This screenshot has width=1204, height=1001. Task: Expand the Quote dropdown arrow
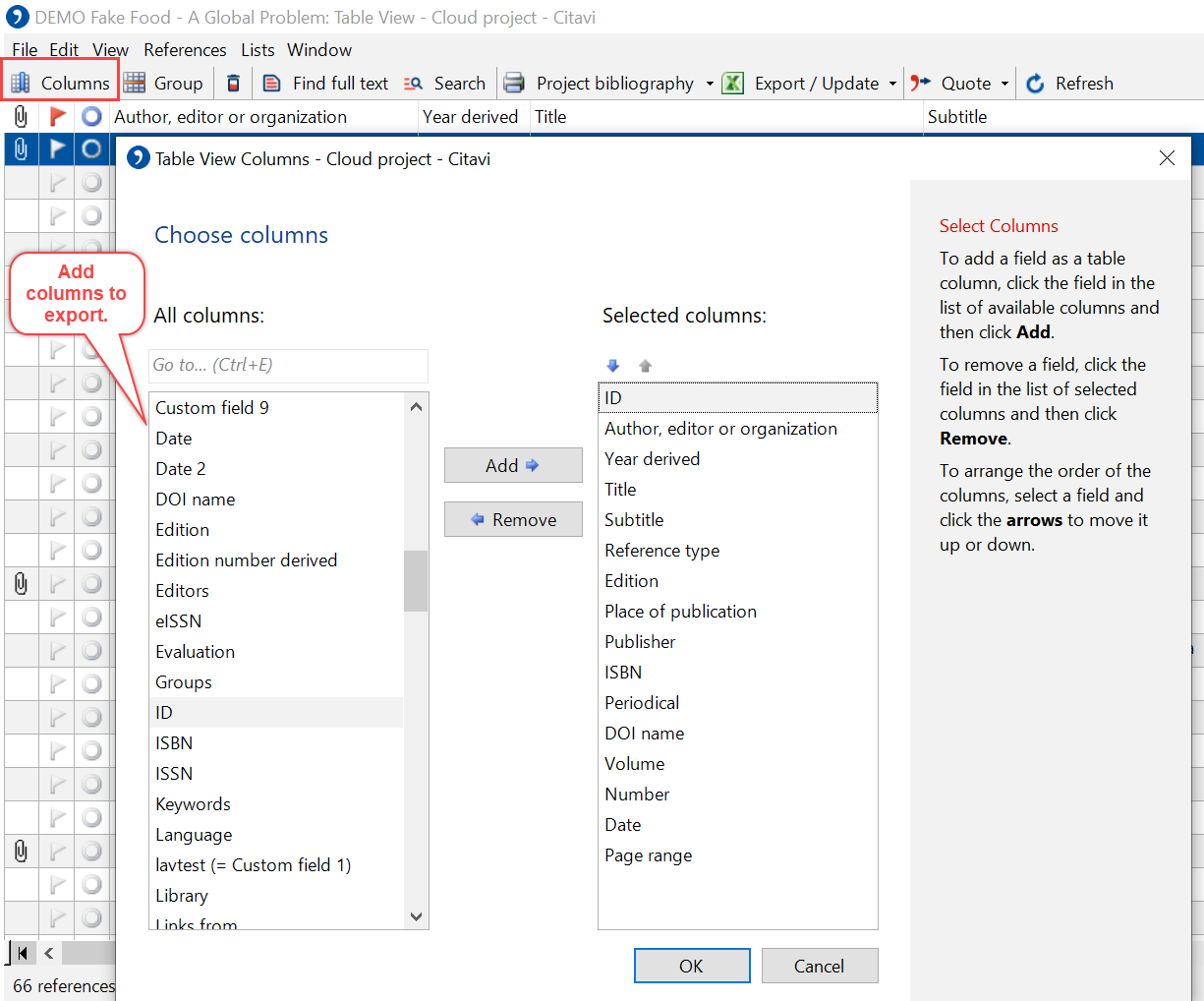click(x=1004, y=84)
